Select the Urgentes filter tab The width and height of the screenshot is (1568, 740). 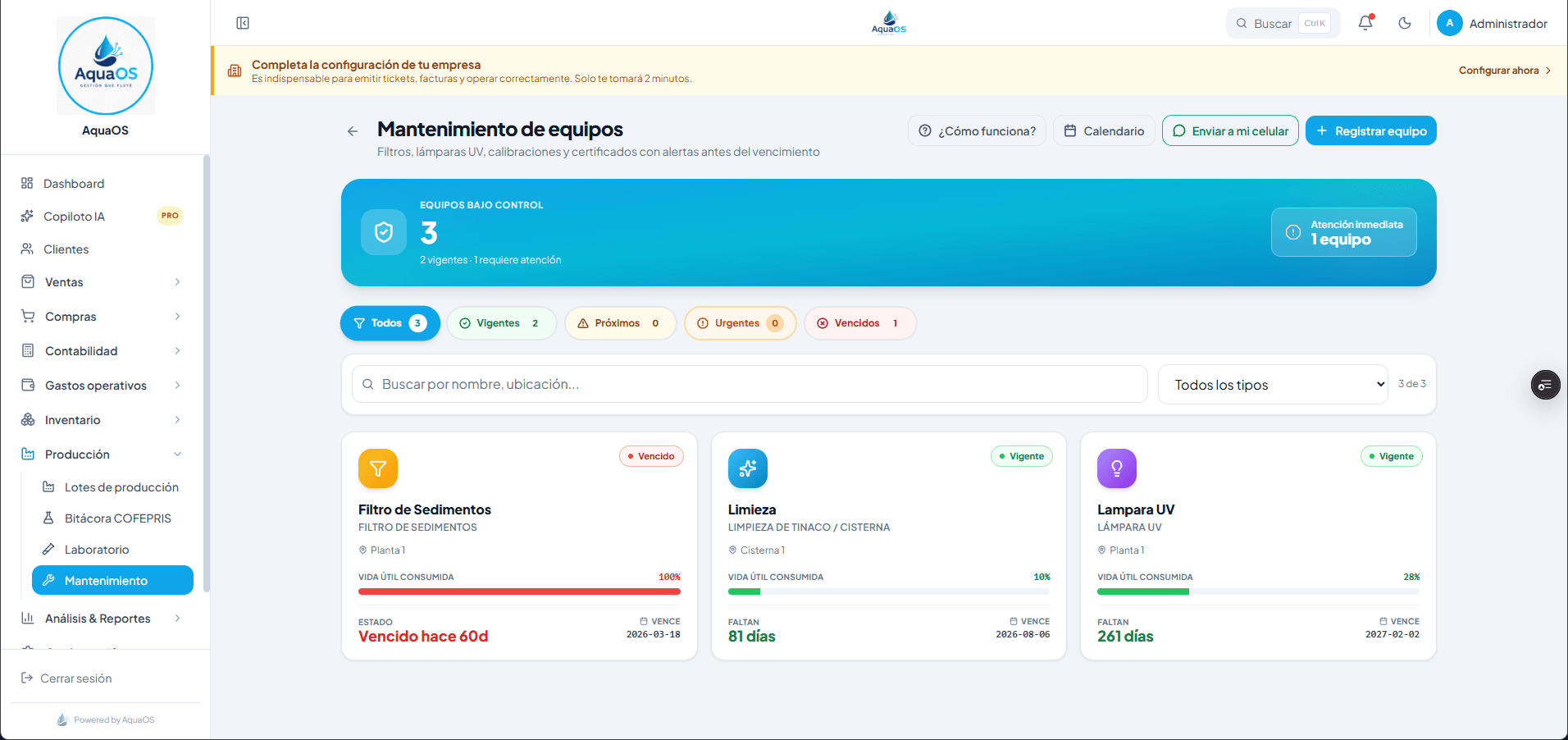click(741, 323)
